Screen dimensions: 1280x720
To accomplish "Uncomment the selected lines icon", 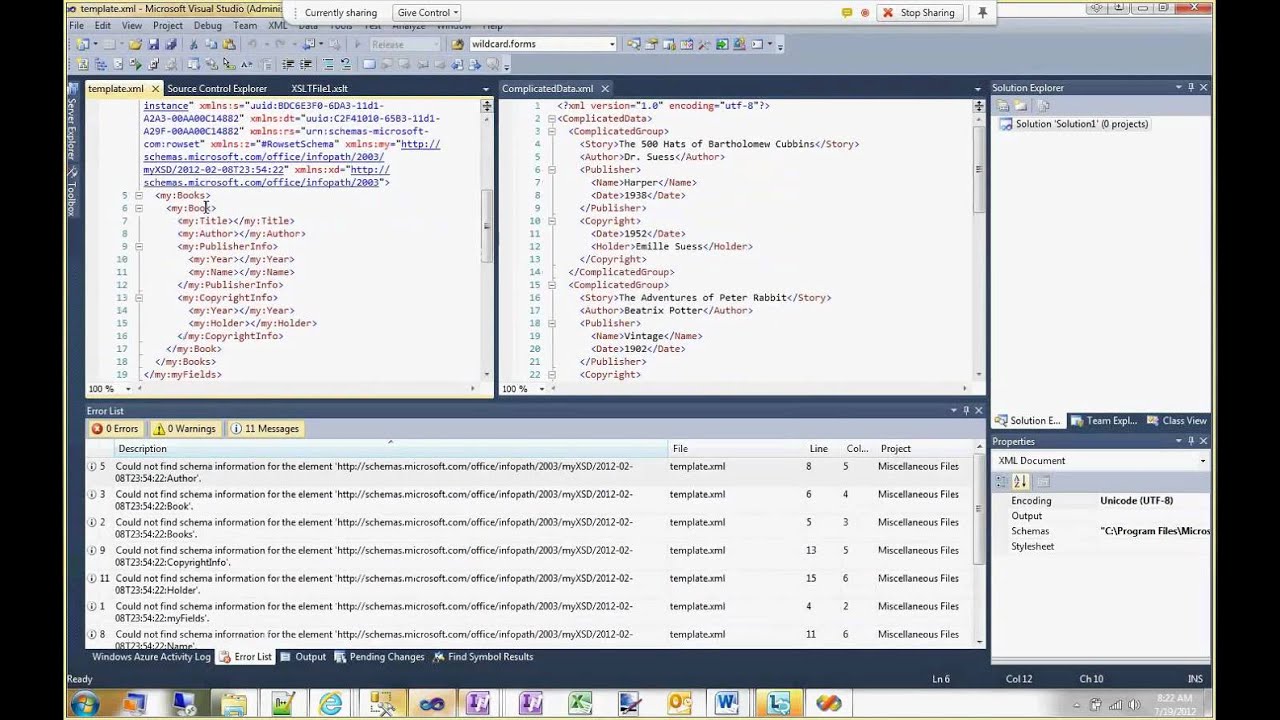I will (x=345, y=64).
